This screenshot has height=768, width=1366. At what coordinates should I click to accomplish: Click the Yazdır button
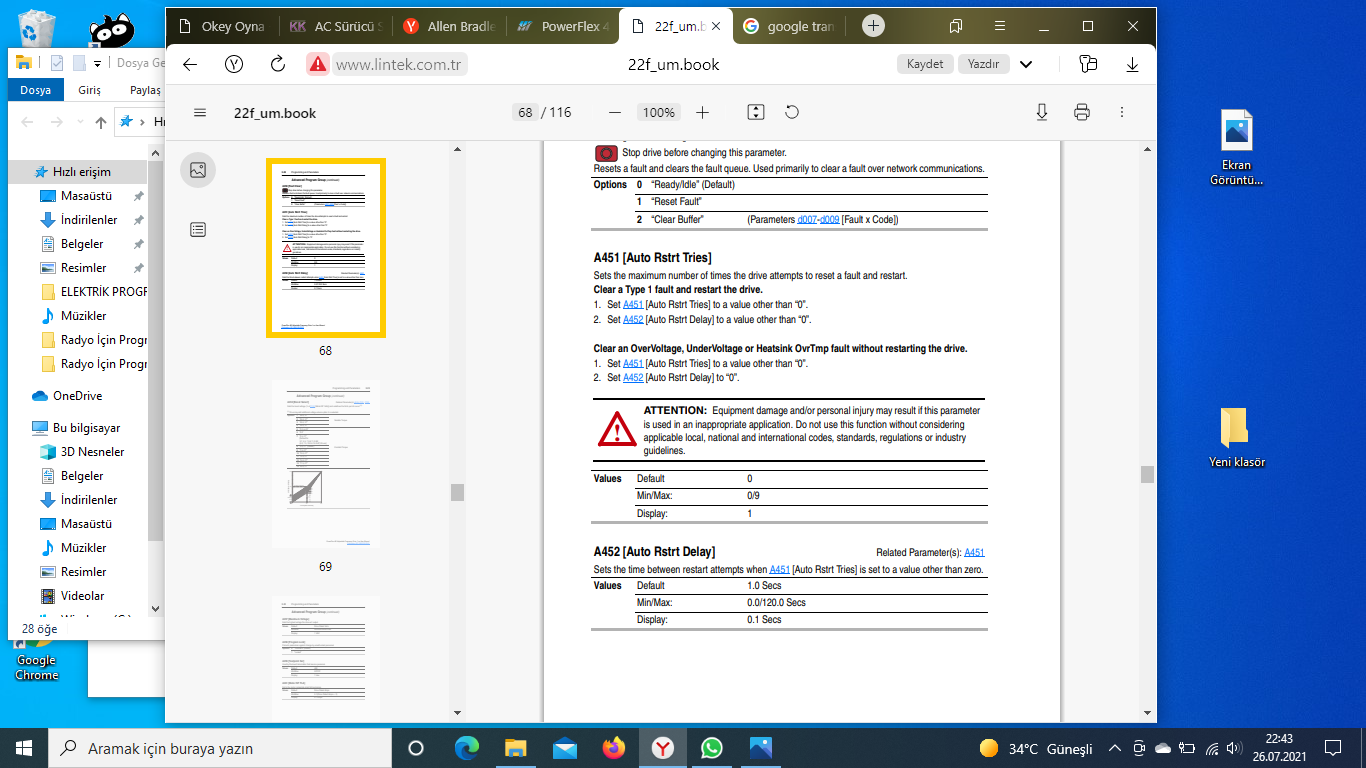985,64
